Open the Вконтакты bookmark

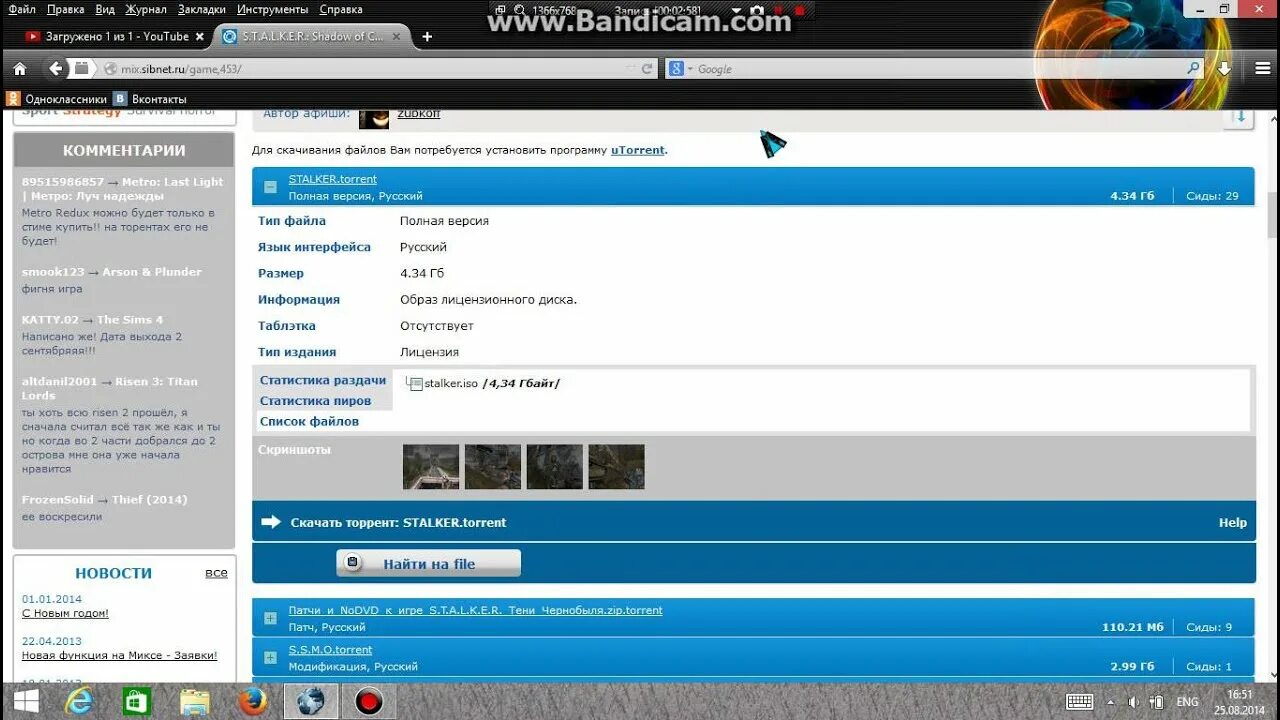coord(150,99)
